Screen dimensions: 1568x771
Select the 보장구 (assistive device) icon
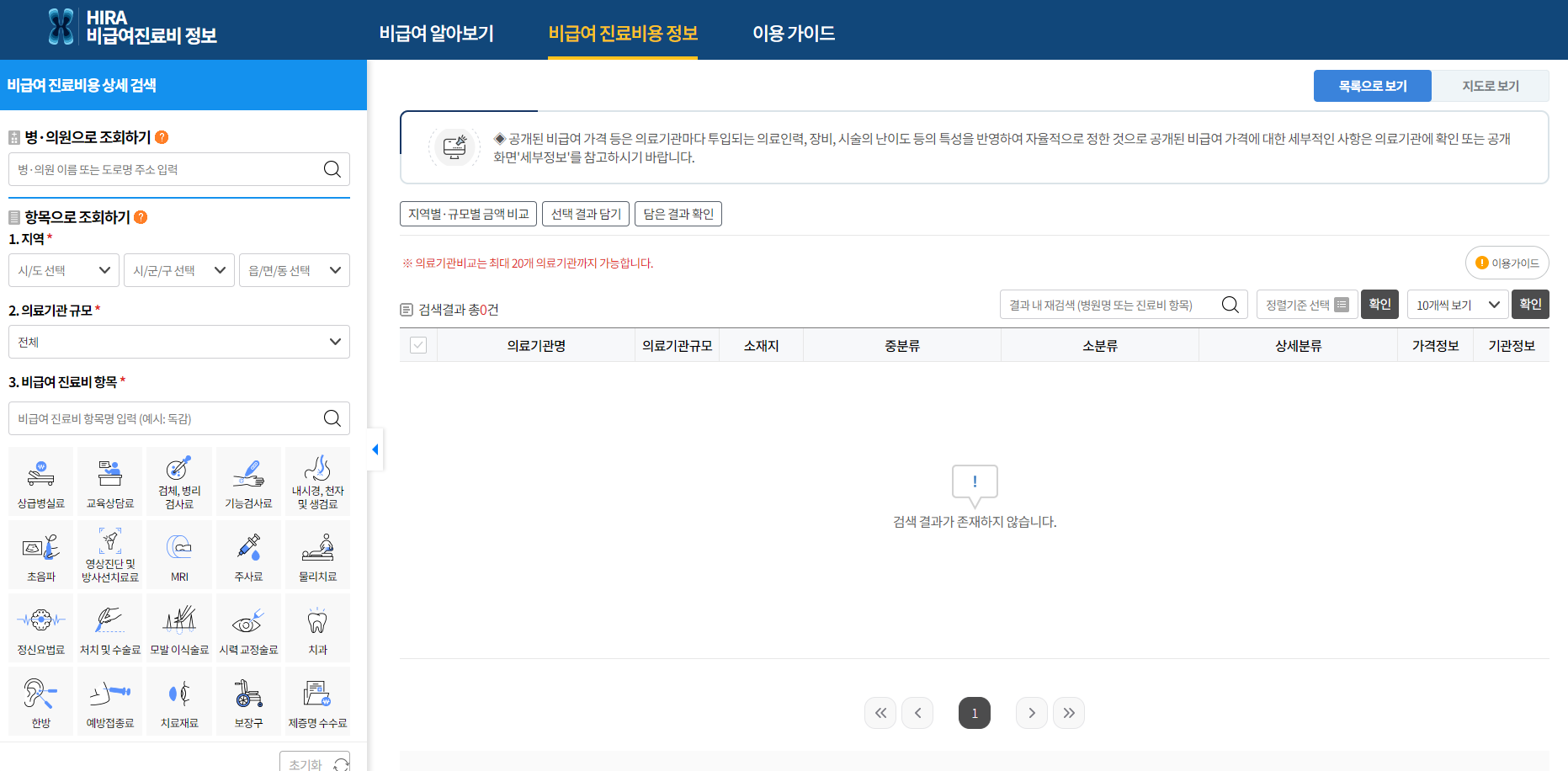point(248,700)
